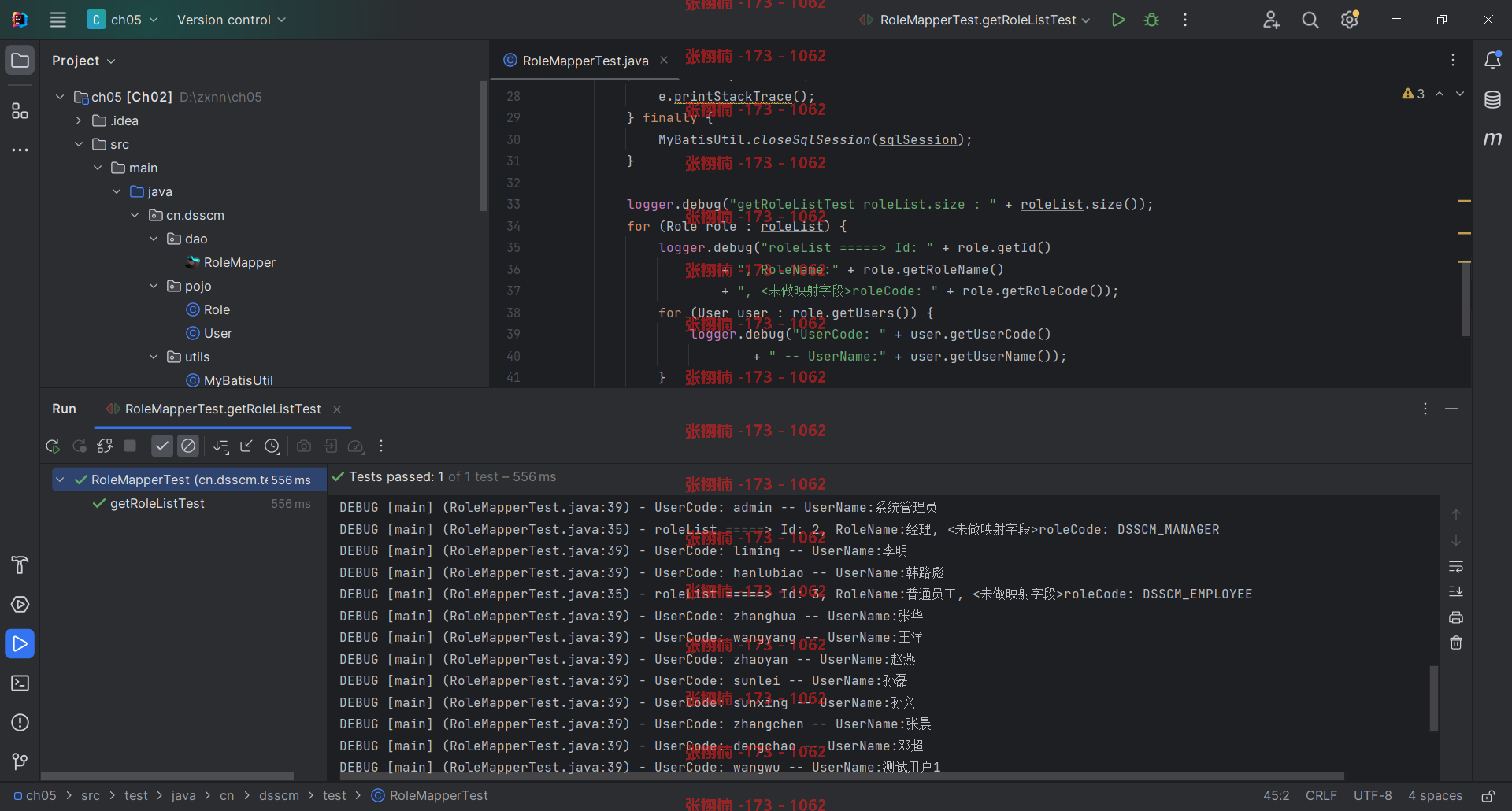Viewport: 1512px width, 811px height.
Task: Hide the Run tool window
Action: [x=1451, y=409]
